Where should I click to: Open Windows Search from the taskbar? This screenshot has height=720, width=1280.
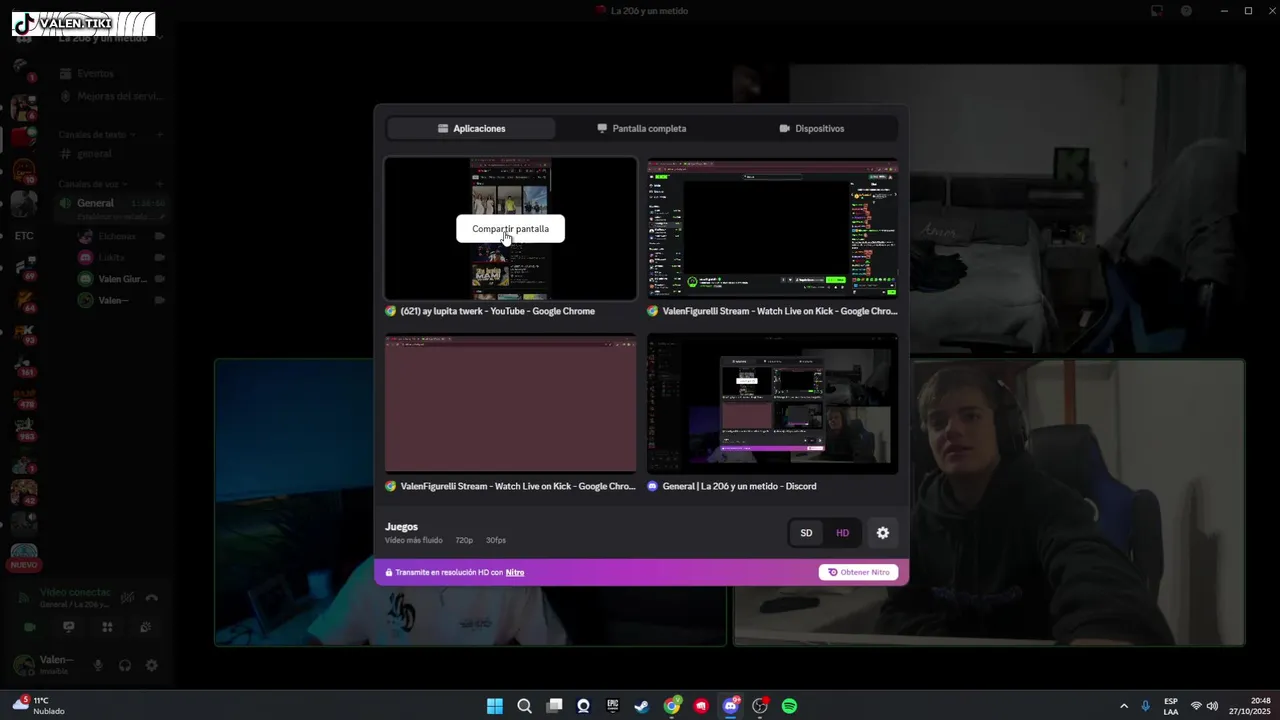(524, 706)
